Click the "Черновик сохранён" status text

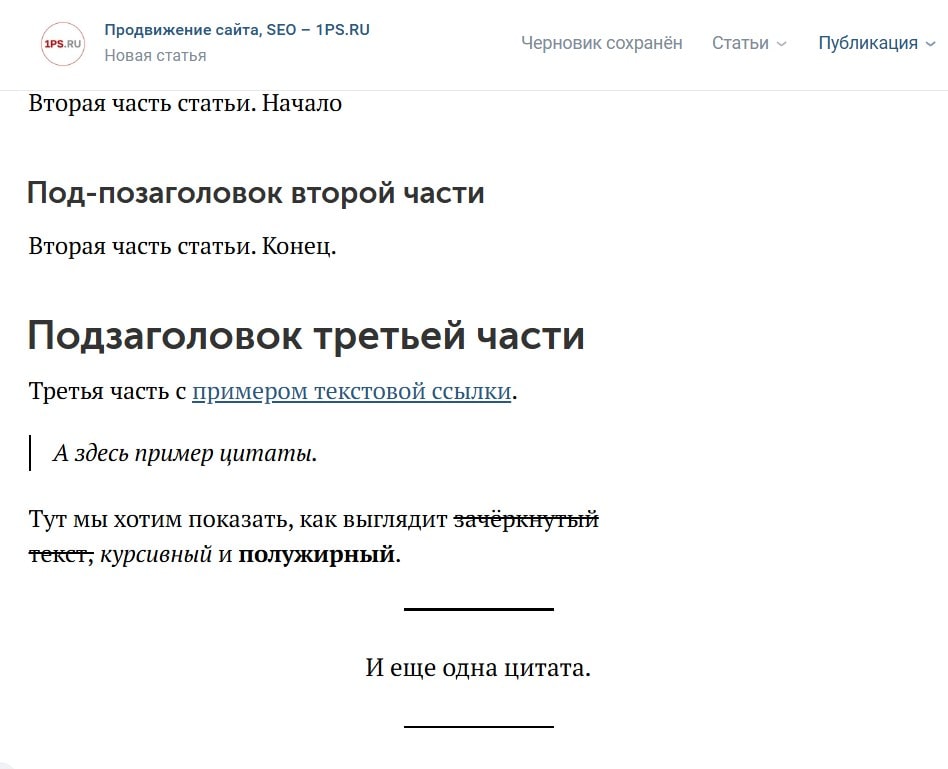[602, 44]
